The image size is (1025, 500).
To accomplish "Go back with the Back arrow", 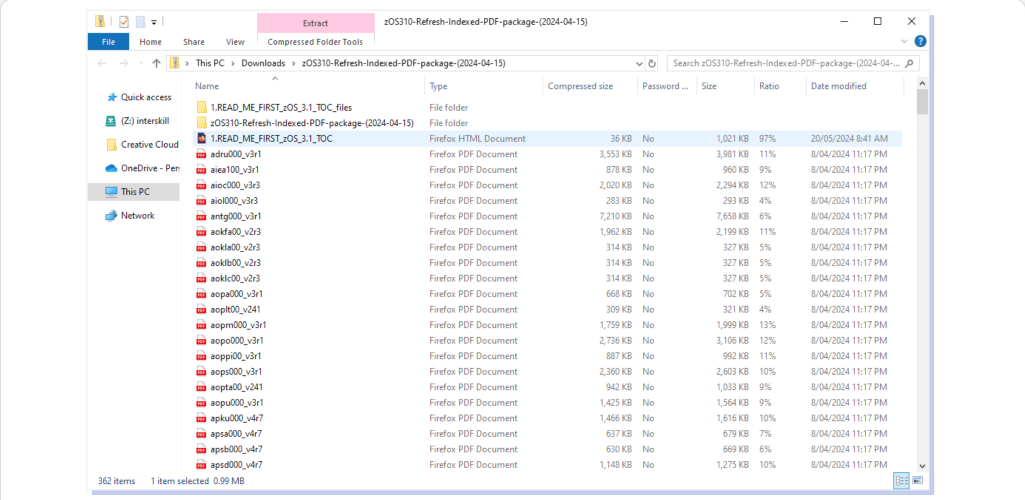I will (102, 63).
